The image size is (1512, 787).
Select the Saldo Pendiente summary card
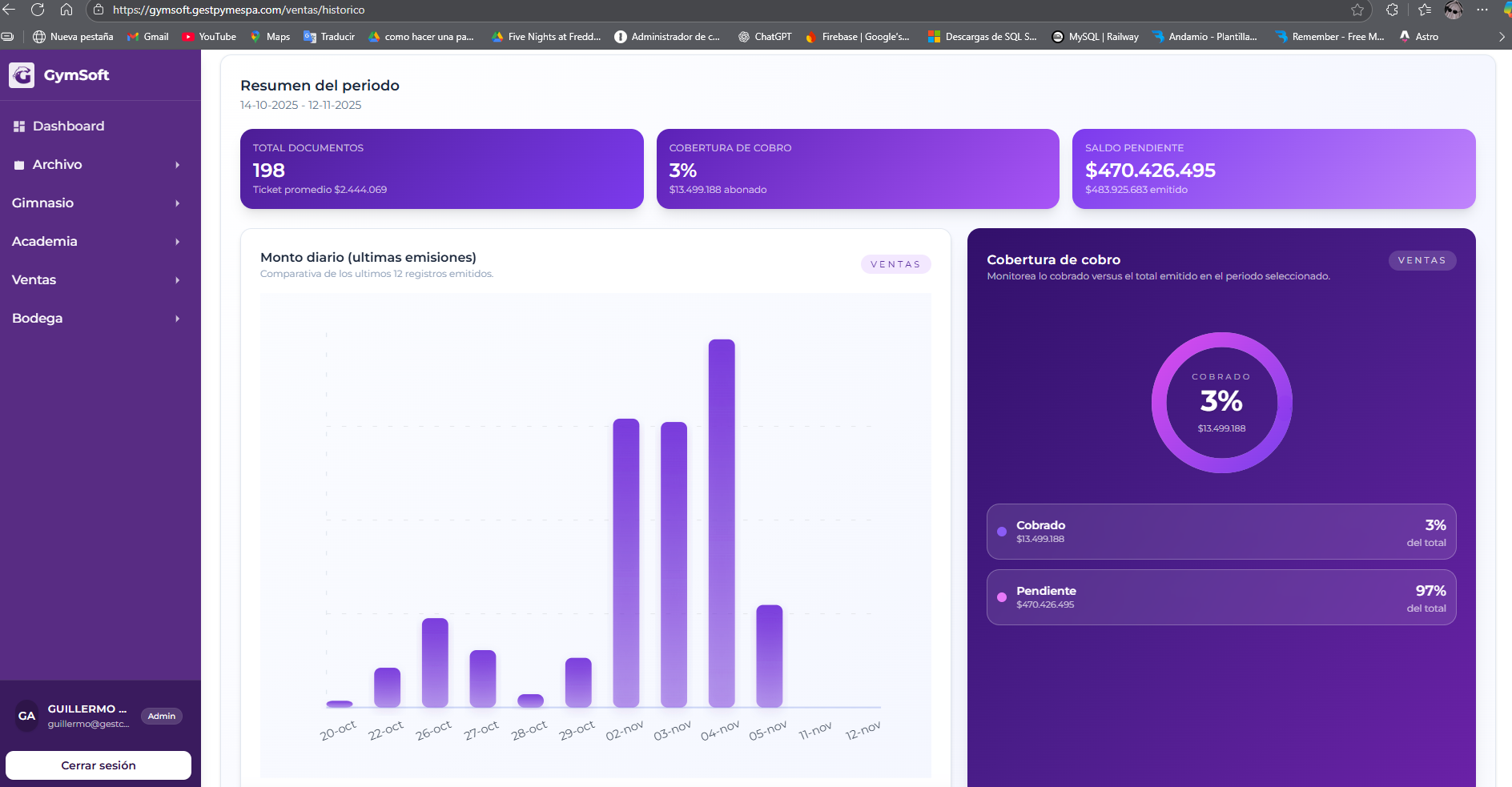[1273, 169]
